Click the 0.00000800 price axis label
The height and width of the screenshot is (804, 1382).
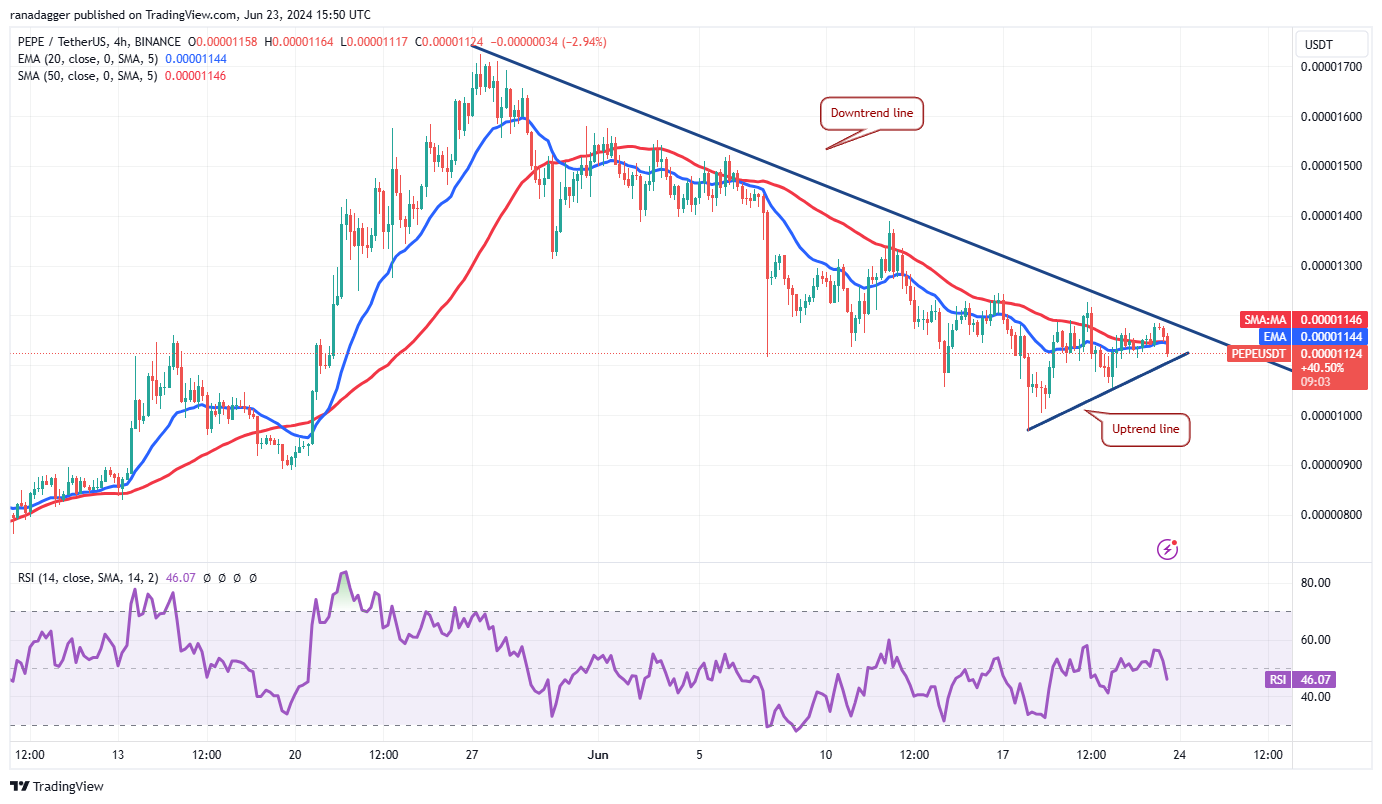(x=1331, y=515)
